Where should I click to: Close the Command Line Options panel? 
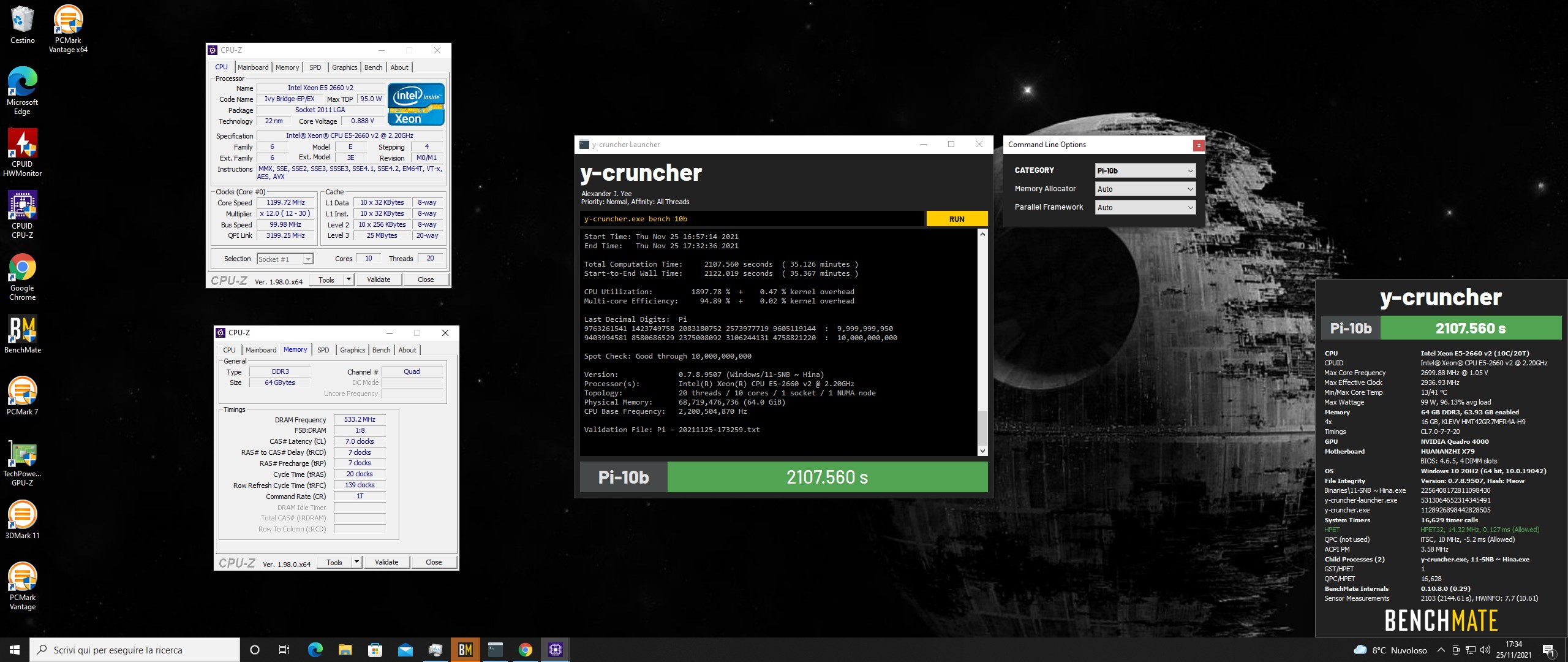(1199, 145)
